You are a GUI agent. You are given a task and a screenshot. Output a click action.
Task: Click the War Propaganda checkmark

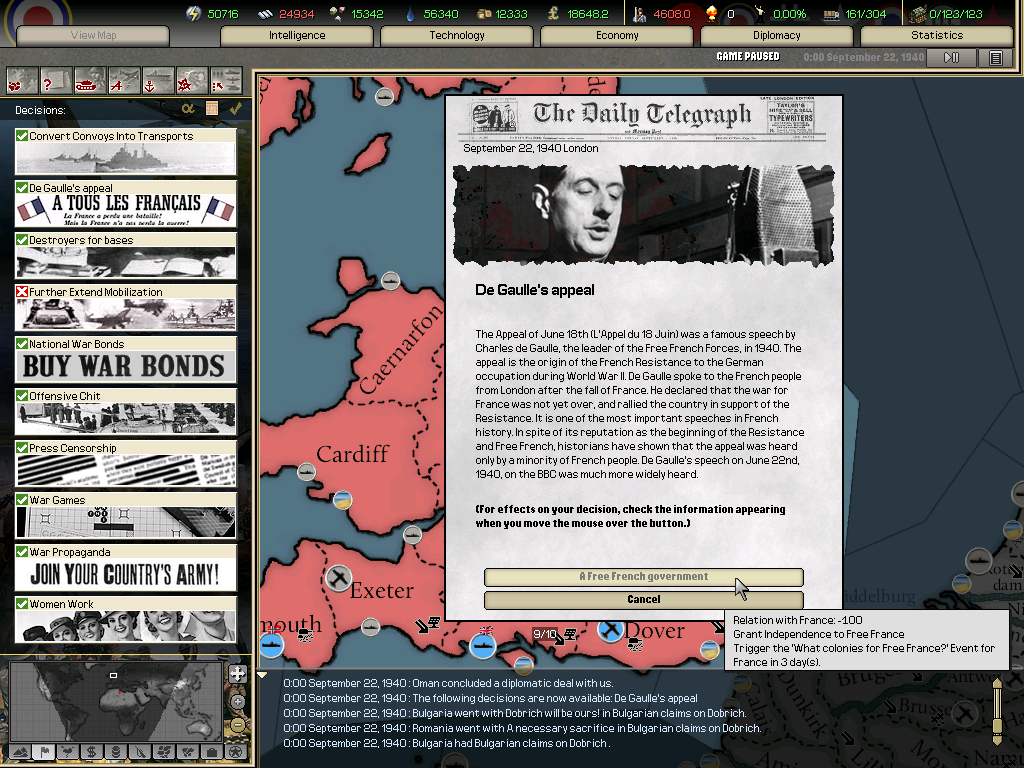22,552
